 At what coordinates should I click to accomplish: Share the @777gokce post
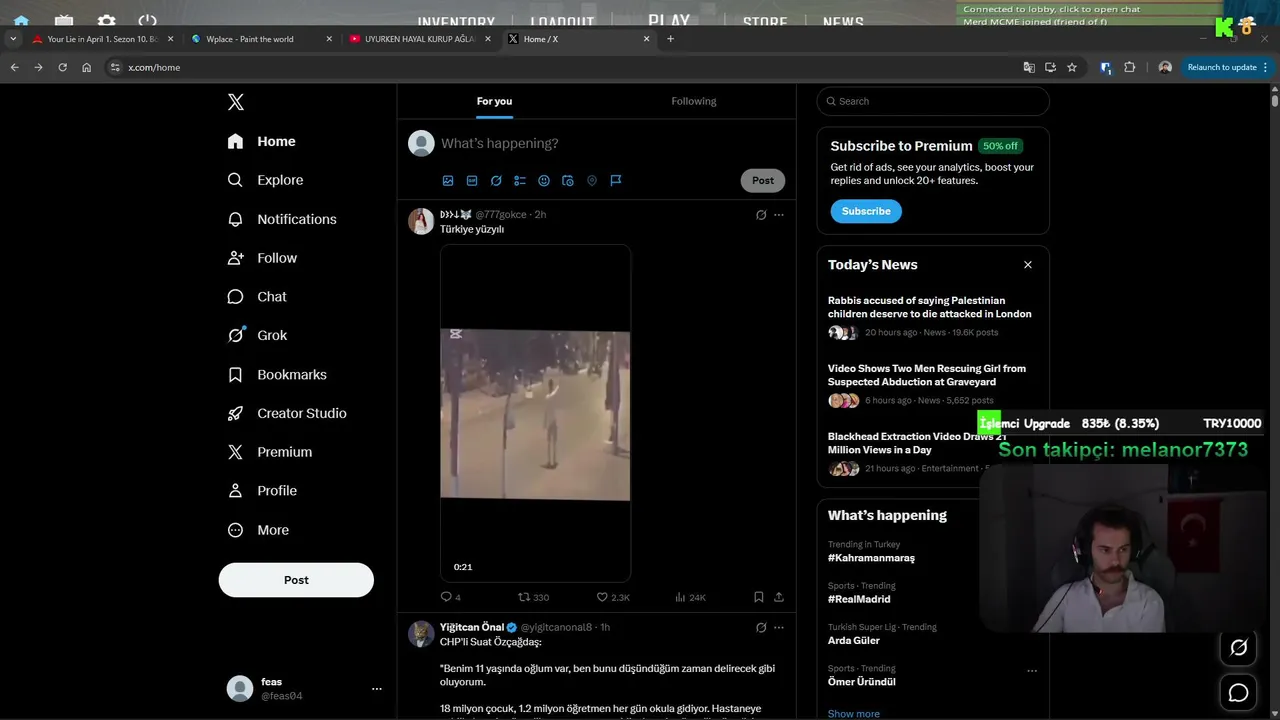(x=779, y=597)
